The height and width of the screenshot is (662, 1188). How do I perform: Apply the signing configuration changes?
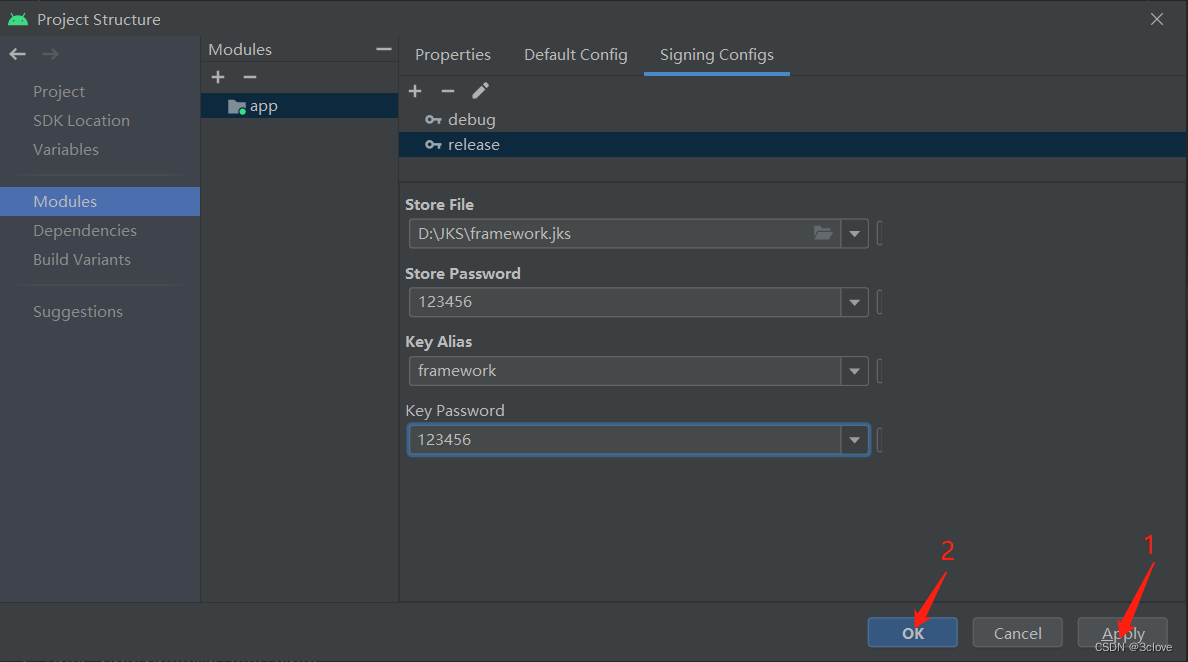click(x=1122, y=632)
